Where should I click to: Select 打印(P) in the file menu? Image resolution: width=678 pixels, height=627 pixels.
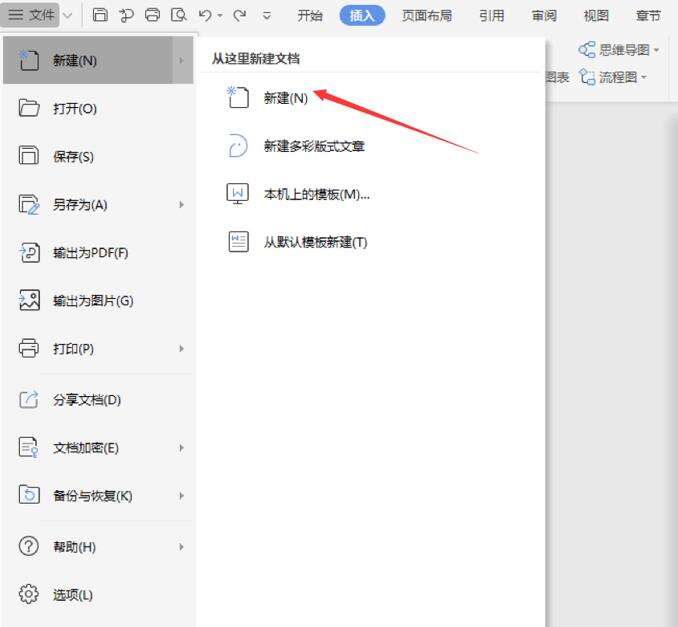pyautogui.click(x=98, y=349)
